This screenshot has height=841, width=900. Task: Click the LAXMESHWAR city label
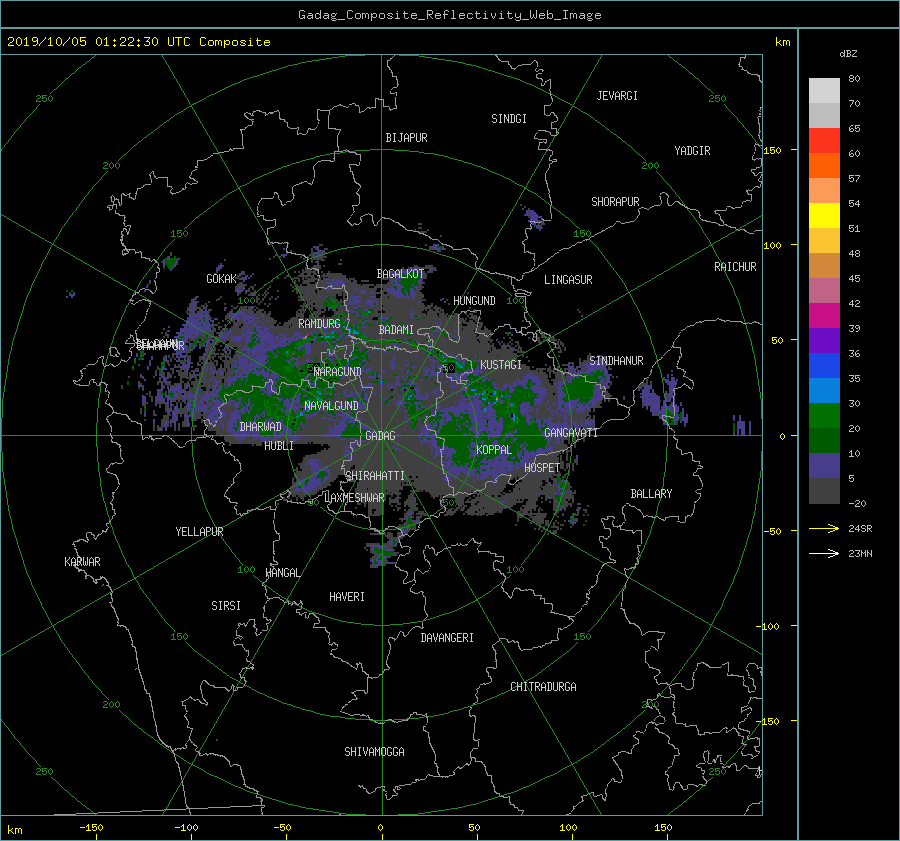[355, 498]
